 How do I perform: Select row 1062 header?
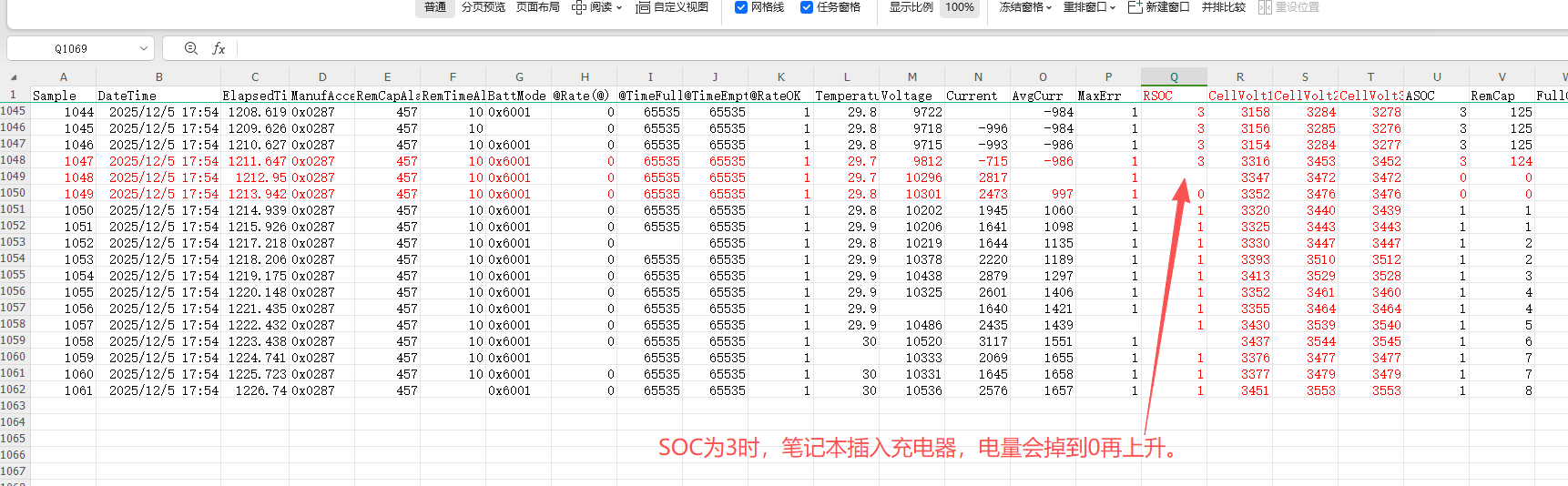tap(14, 390)
